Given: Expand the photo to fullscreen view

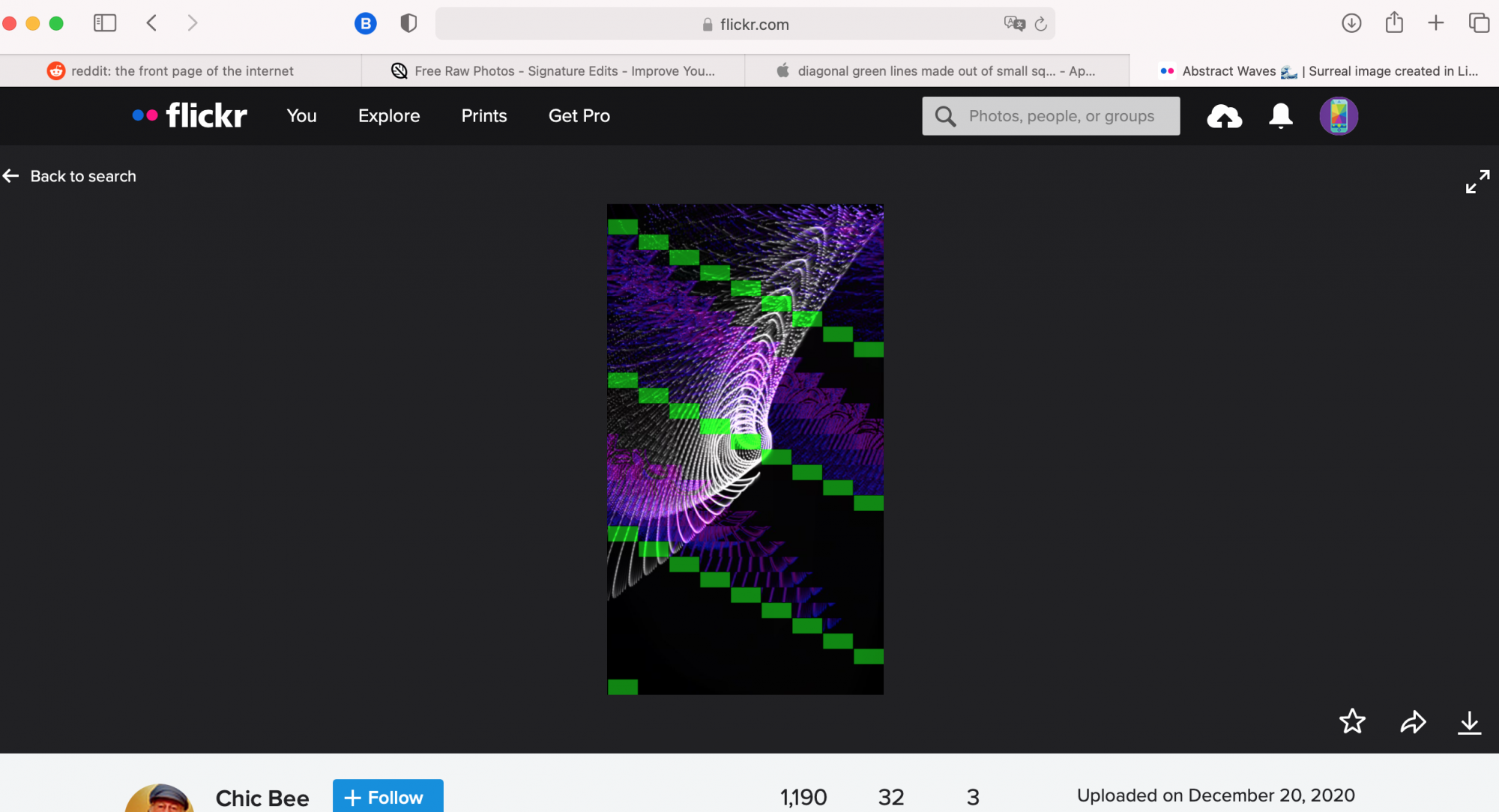Looking at the screenshot, I should coord(1477,181).
